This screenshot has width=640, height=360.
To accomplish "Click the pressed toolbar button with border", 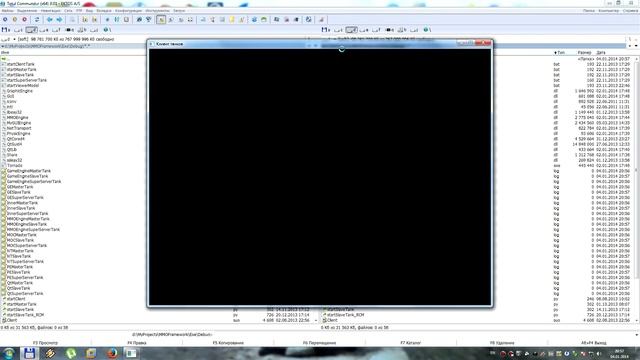I will click(x=161, y=20).
